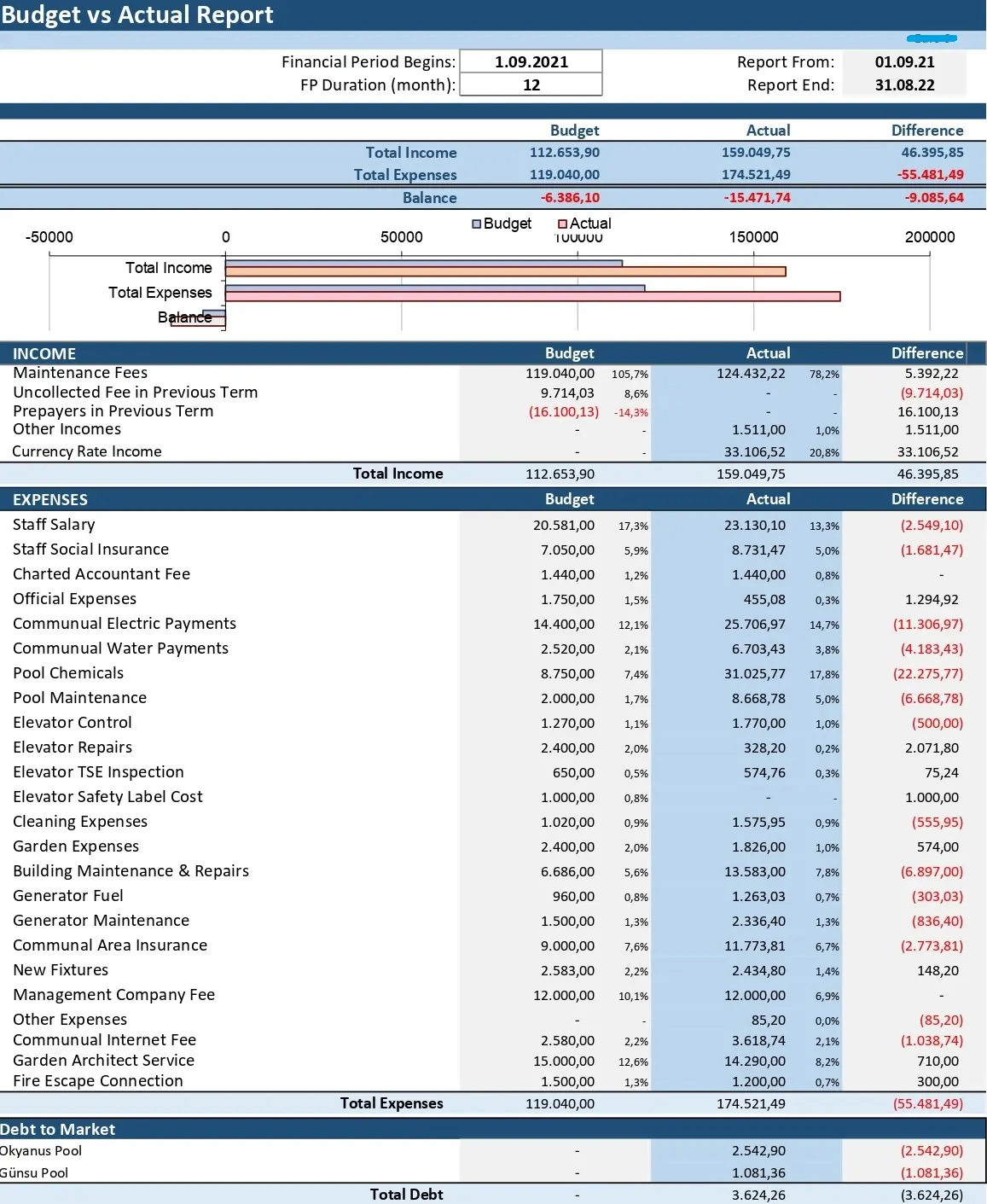Select the Okyanus Pool debt row
Image resolution: width=987 pixels, height=1204 pixels.
[x=42, y=1150]
